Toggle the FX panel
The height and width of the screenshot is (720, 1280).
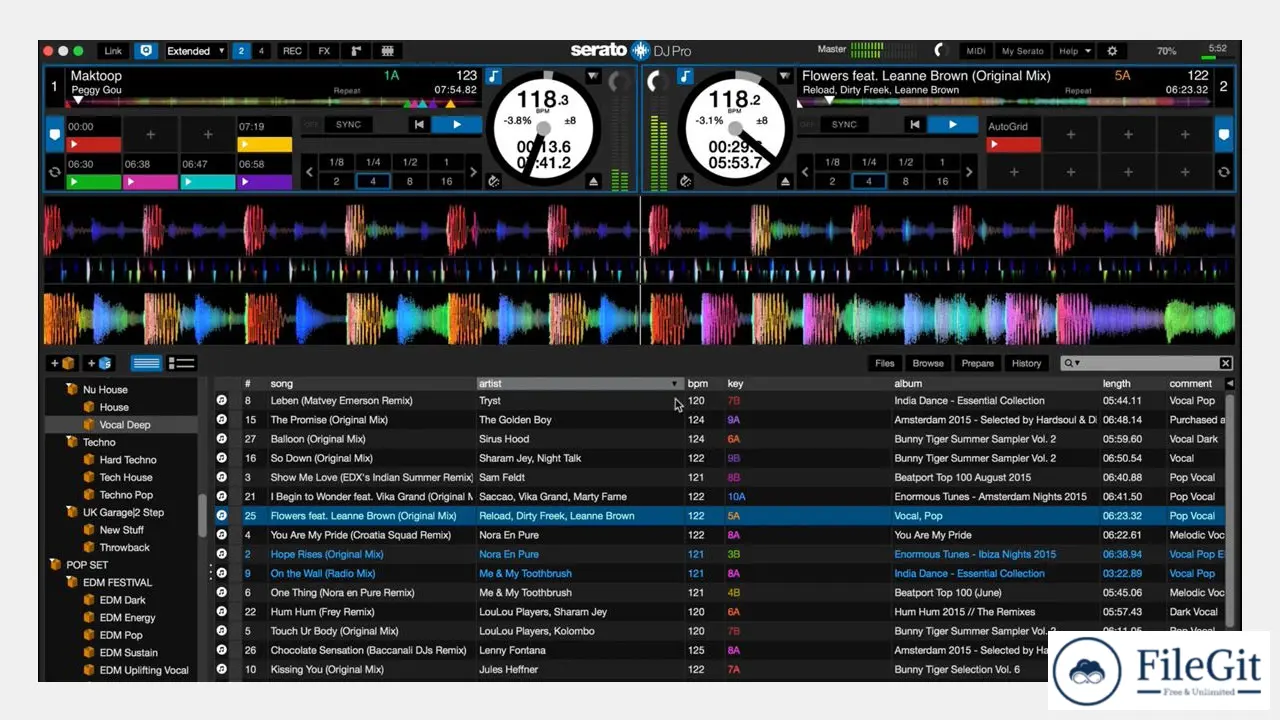324,51
